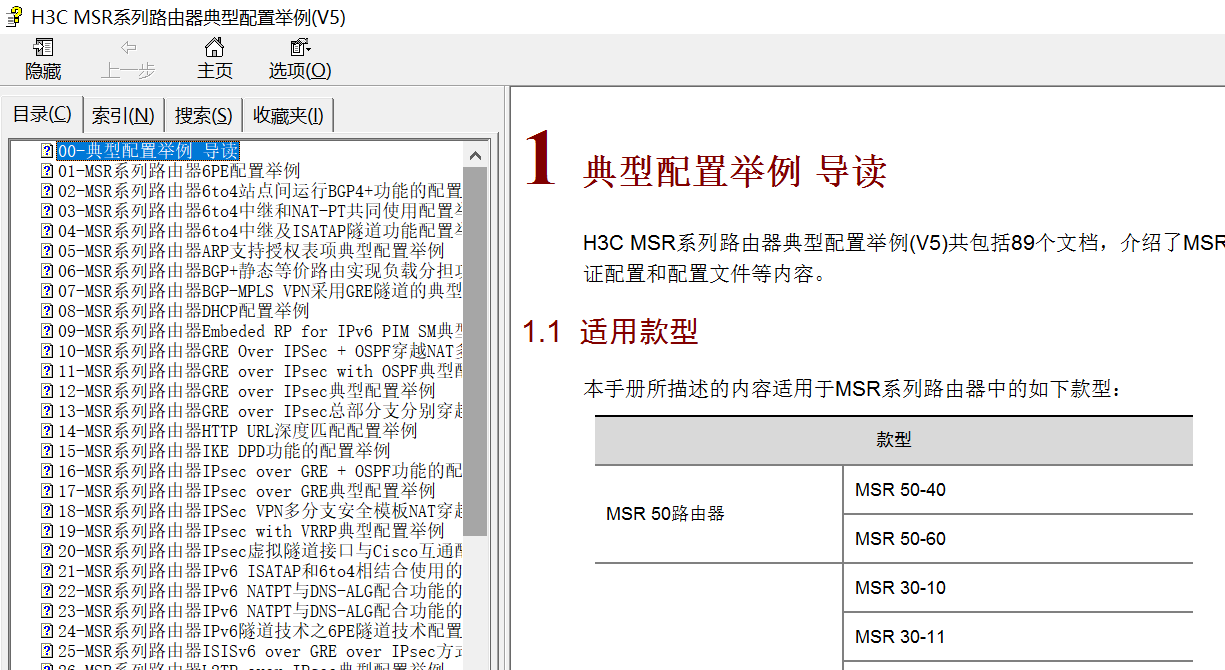
Task: Open topic 12 GRE over IPsec典型配置举例
Action: point(246,391)
